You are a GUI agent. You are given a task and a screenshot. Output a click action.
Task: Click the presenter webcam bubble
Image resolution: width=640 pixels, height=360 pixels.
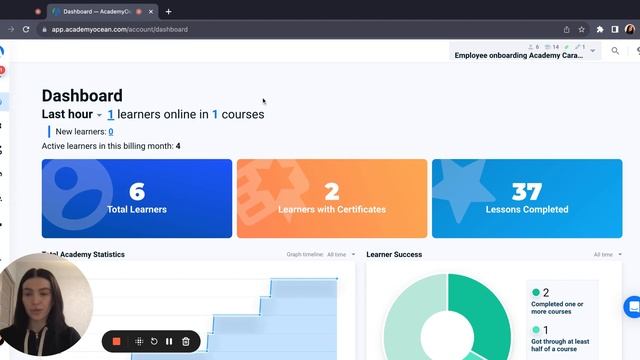(43, 304)
